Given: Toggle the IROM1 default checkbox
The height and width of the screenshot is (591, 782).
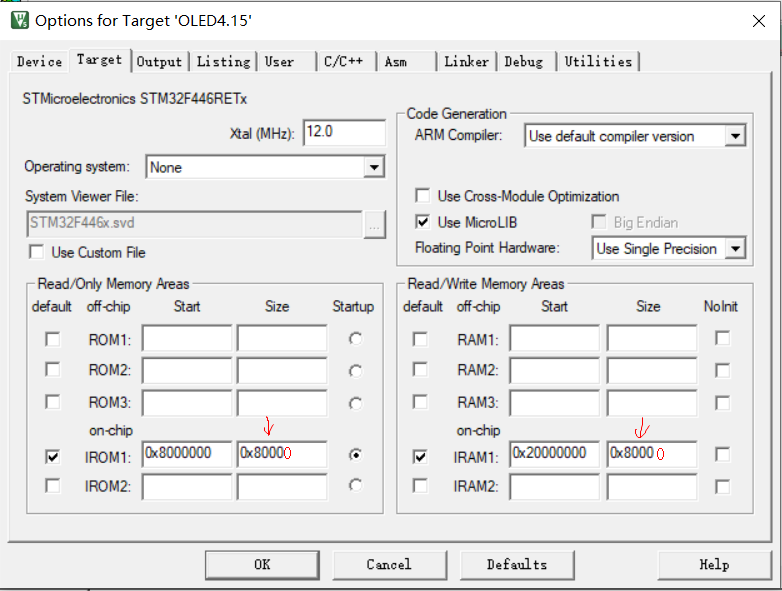Looking at the screenshot, I should pyautogui.click(x=52, y=456).
